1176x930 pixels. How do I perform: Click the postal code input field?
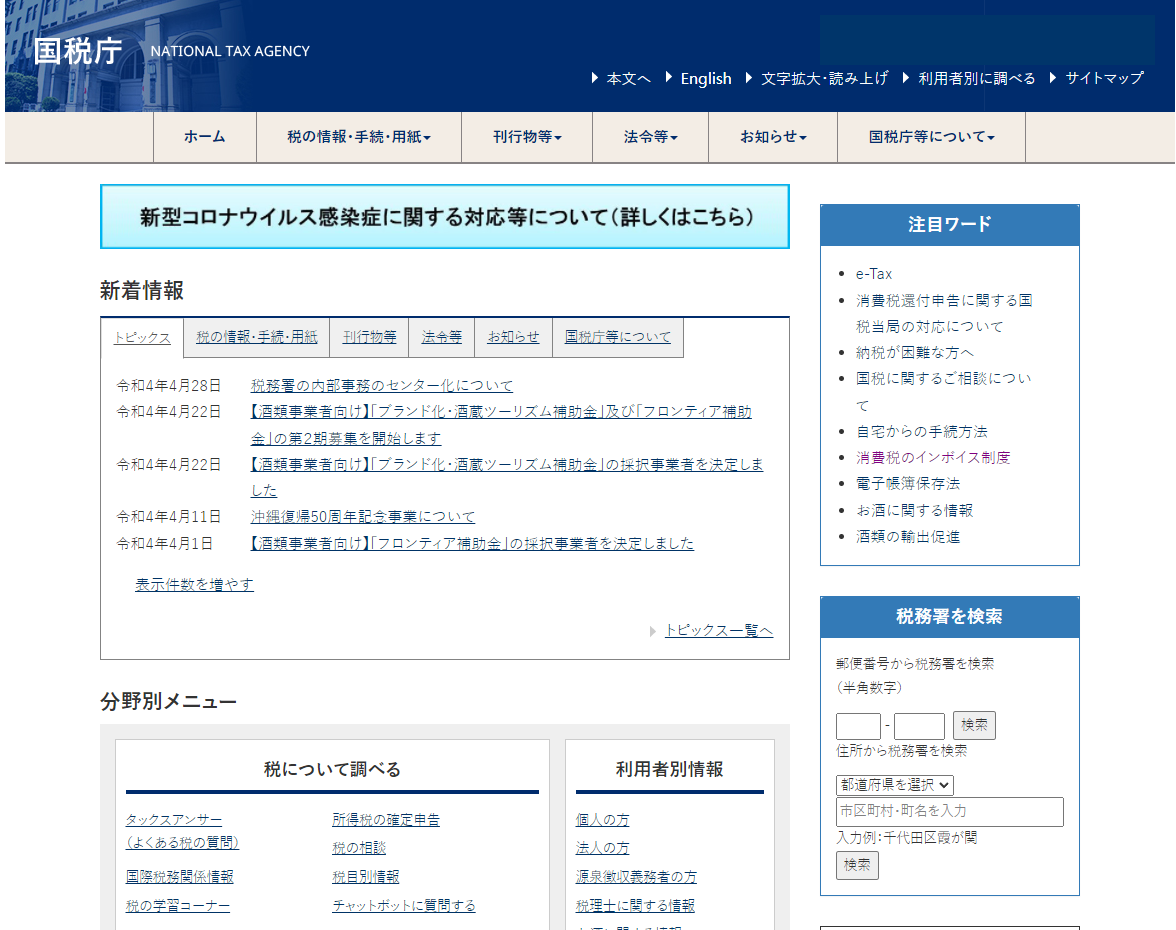[x=858, y=725]
